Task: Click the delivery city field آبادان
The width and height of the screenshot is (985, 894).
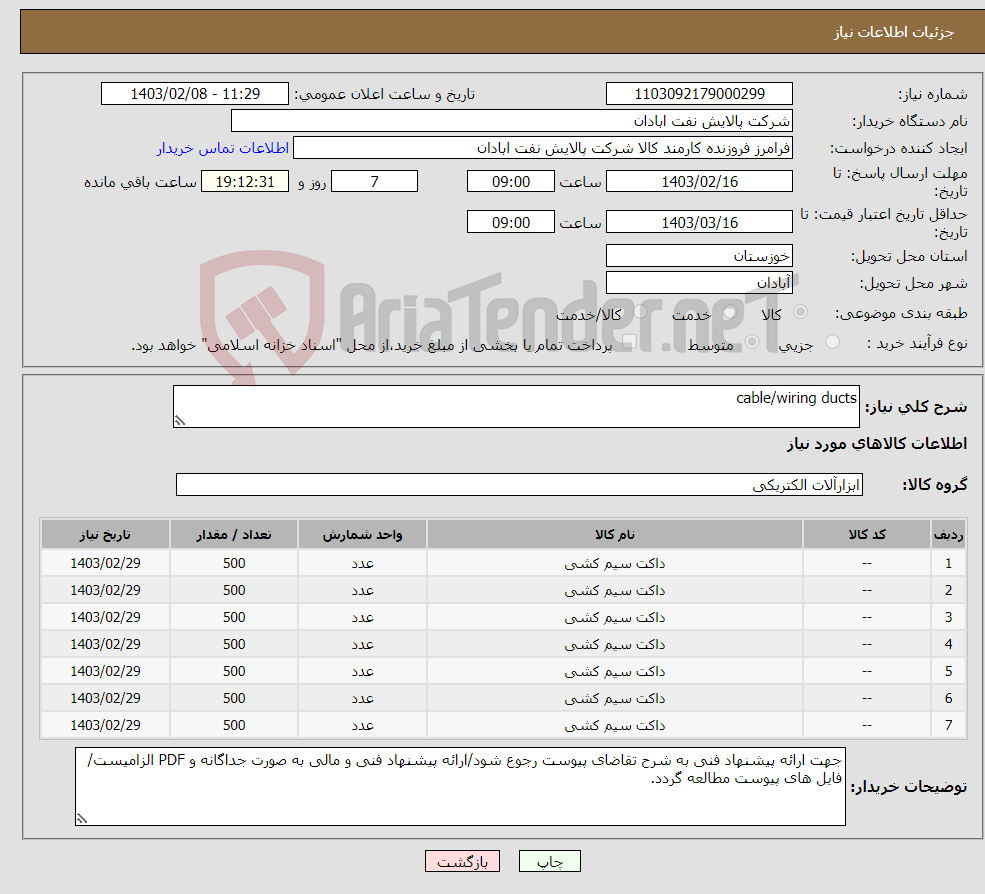Action: (x=699, y=283)
